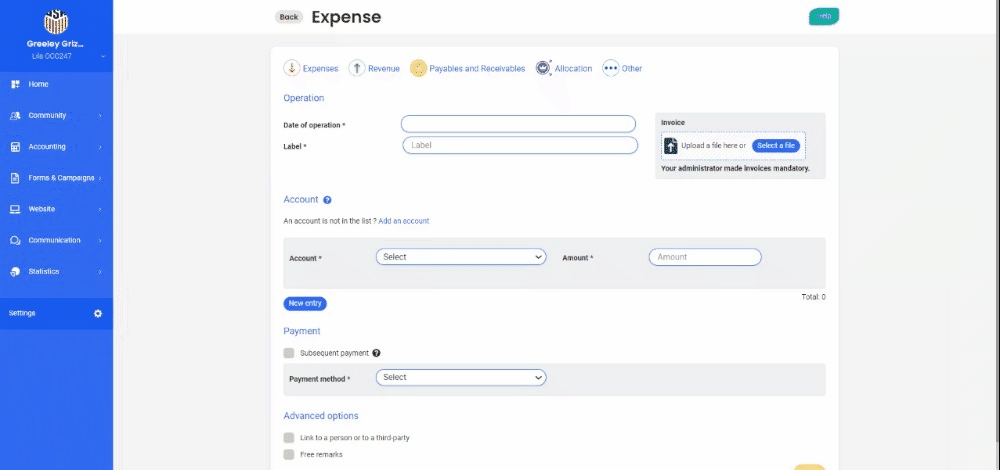The height and width of the screenshot is (470, 1000).
Task: Click the Advanced options section heading
Action: pos(321,416)
